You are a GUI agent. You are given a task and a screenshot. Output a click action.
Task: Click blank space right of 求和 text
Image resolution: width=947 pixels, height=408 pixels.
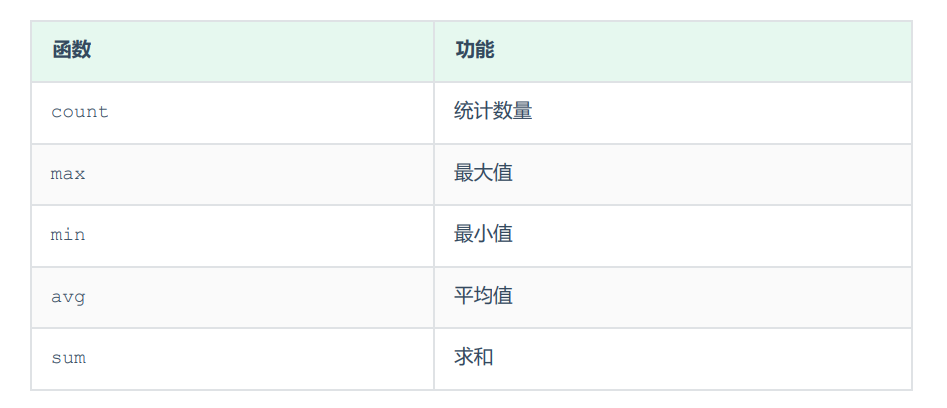pos(700,358)
